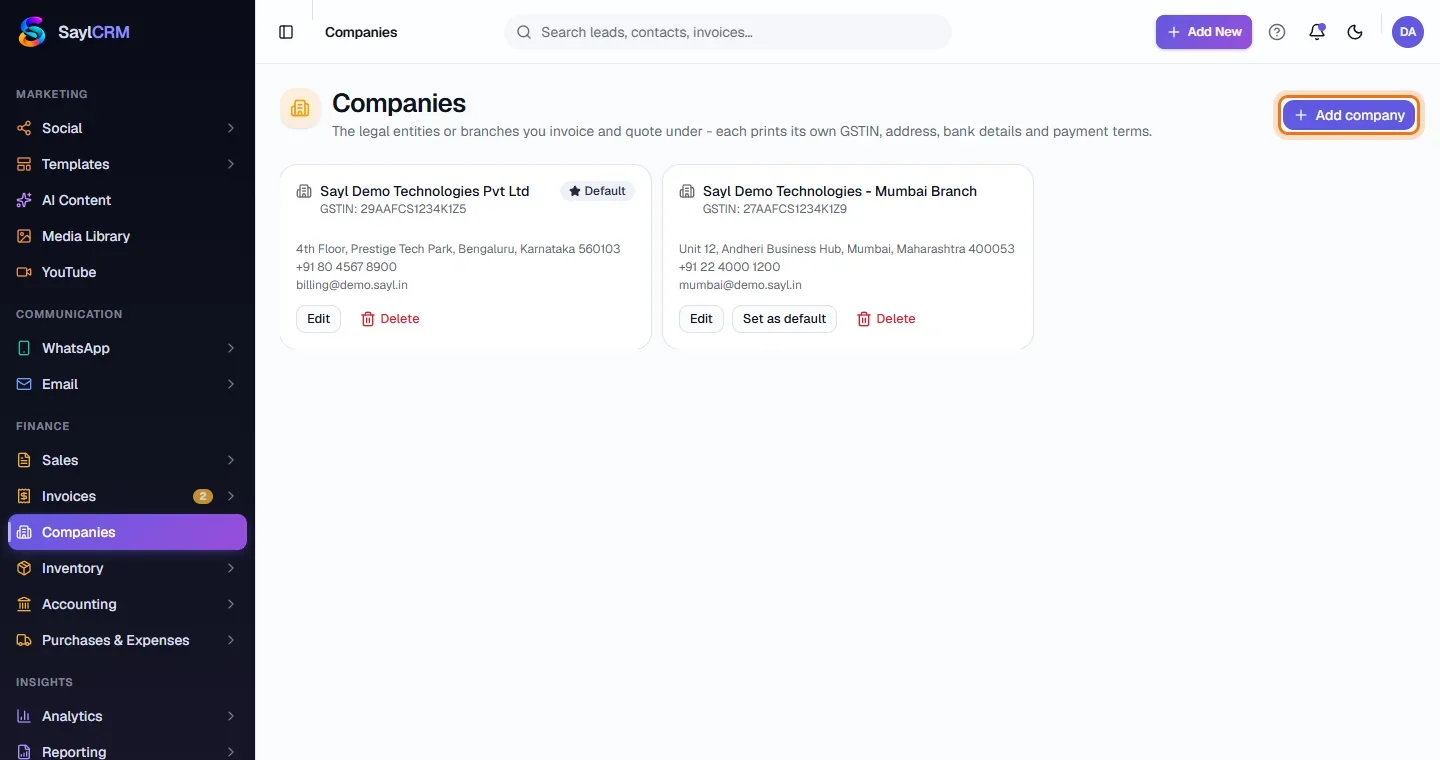Screen dimensions: 1440x760
Task: Delete the Mumbai Branch company
Action: 886,319
